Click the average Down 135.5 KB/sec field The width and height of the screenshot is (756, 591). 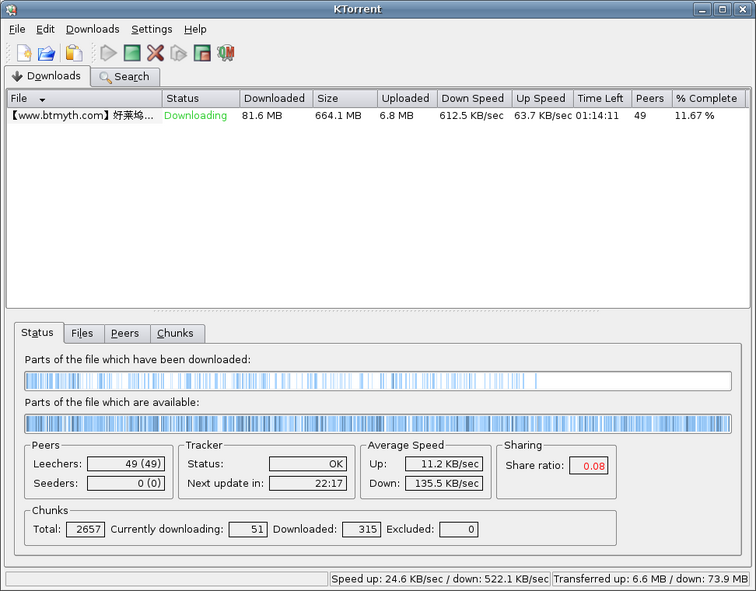point(444,483)
